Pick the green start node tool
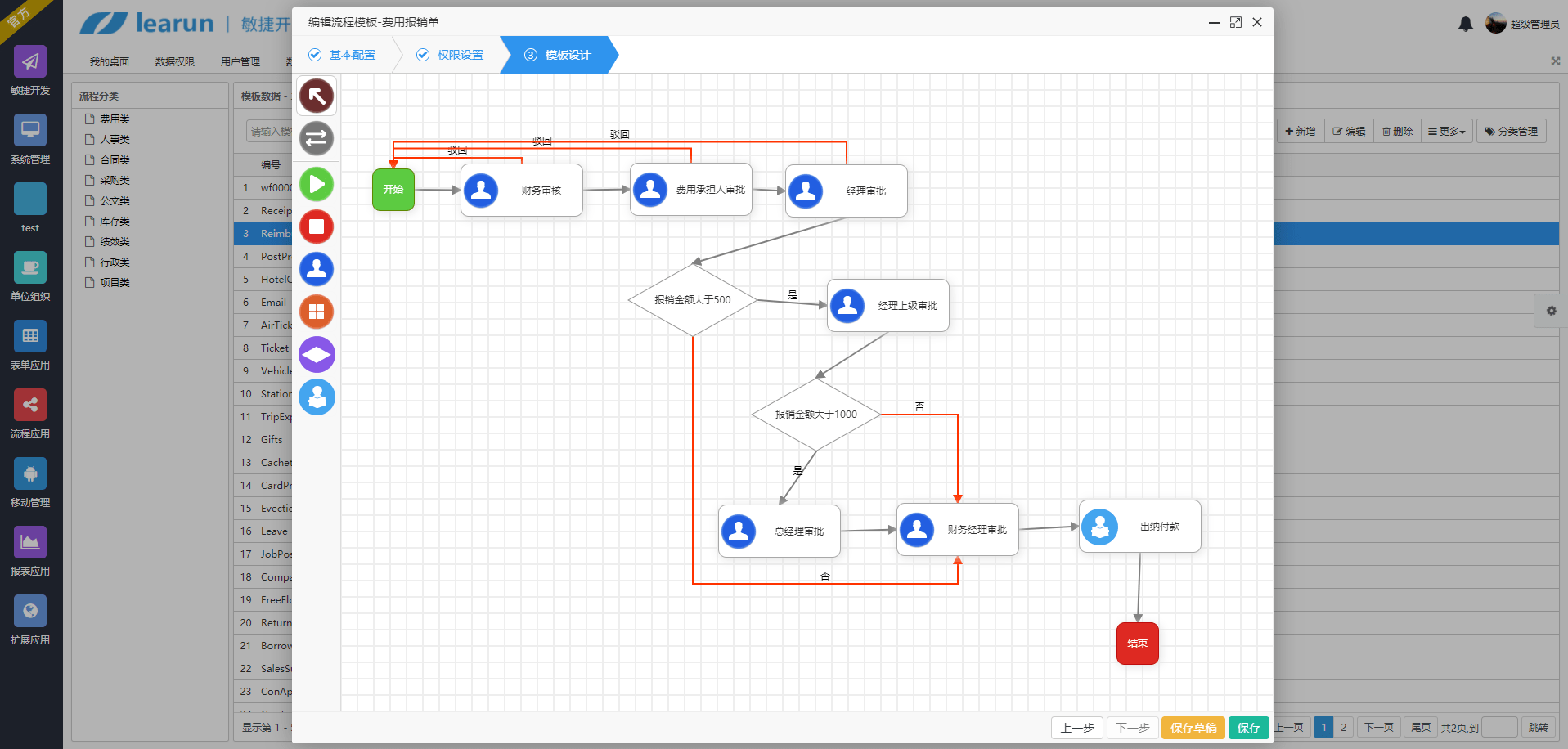The width and height of the screenshot is (1568, 749). point(317,184)
